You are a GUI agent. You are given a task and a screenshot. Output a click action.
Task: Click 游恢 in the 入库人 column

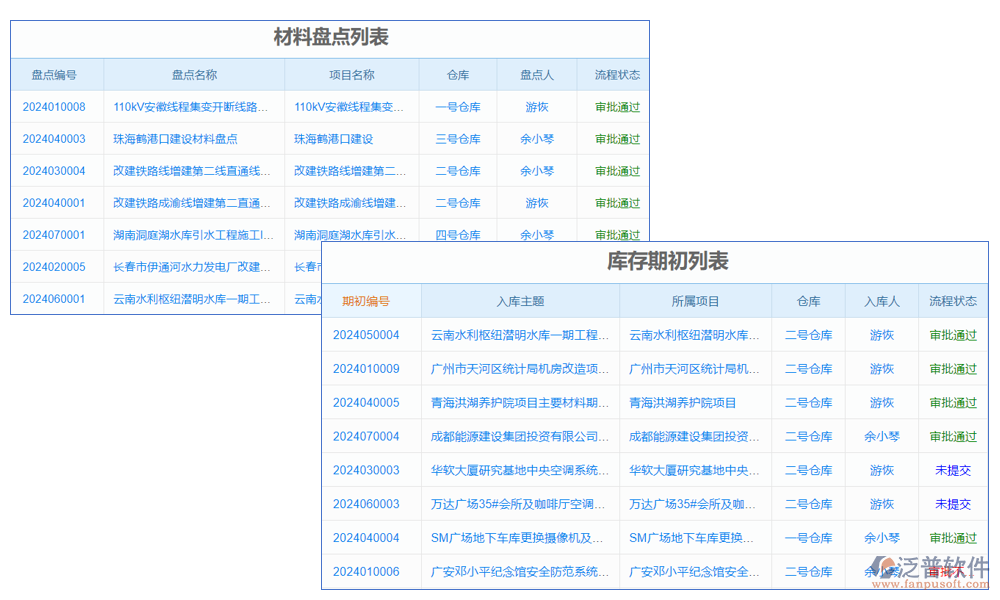[x=881, y=335]
